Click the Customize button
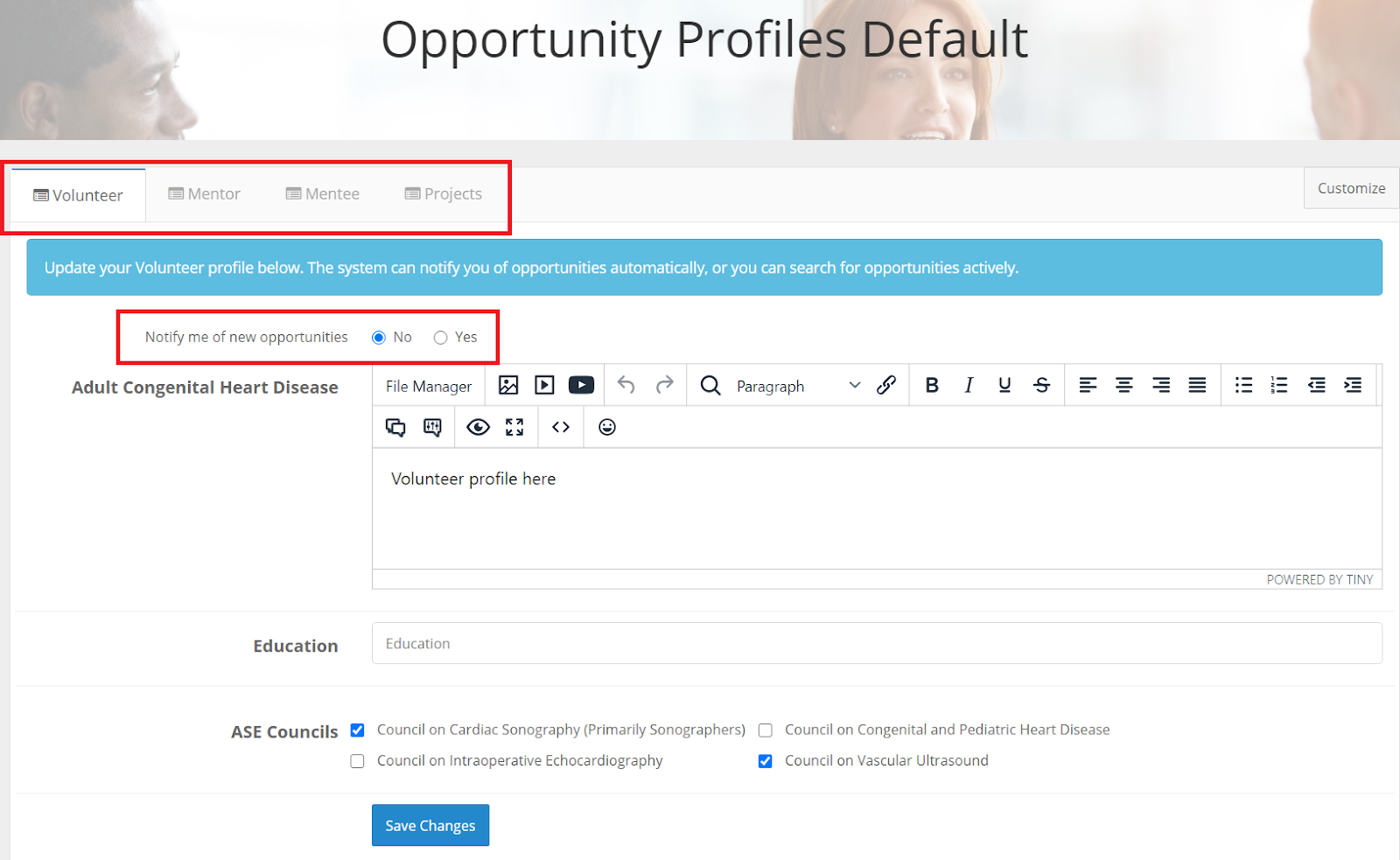The height and width of the screenshot is (860, 1400). pyautogui.click(x=1351, y=188)
